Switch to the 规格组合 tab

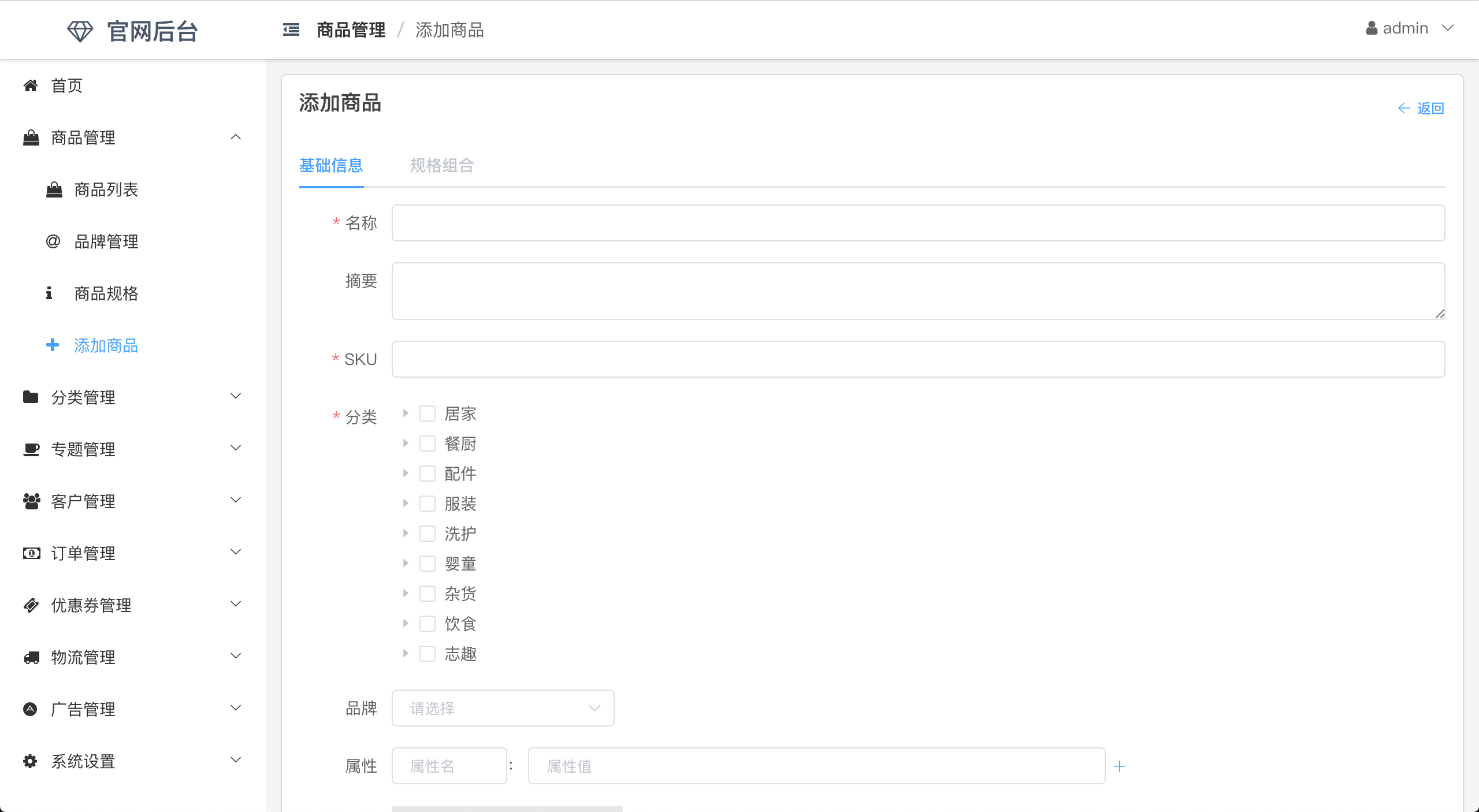(442, 166)
